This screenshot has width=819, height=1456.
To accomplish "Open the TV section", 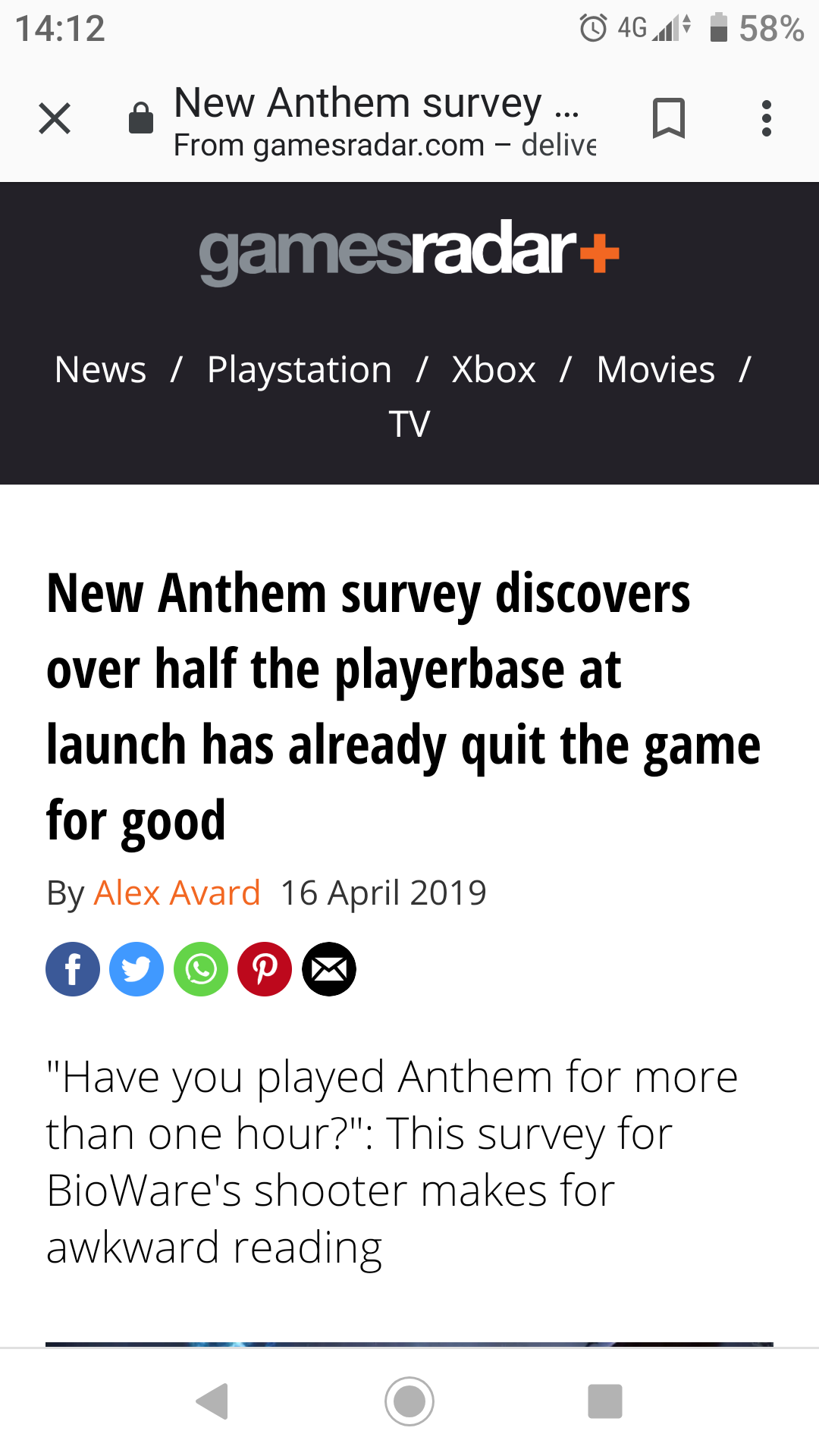I will 409,424.
